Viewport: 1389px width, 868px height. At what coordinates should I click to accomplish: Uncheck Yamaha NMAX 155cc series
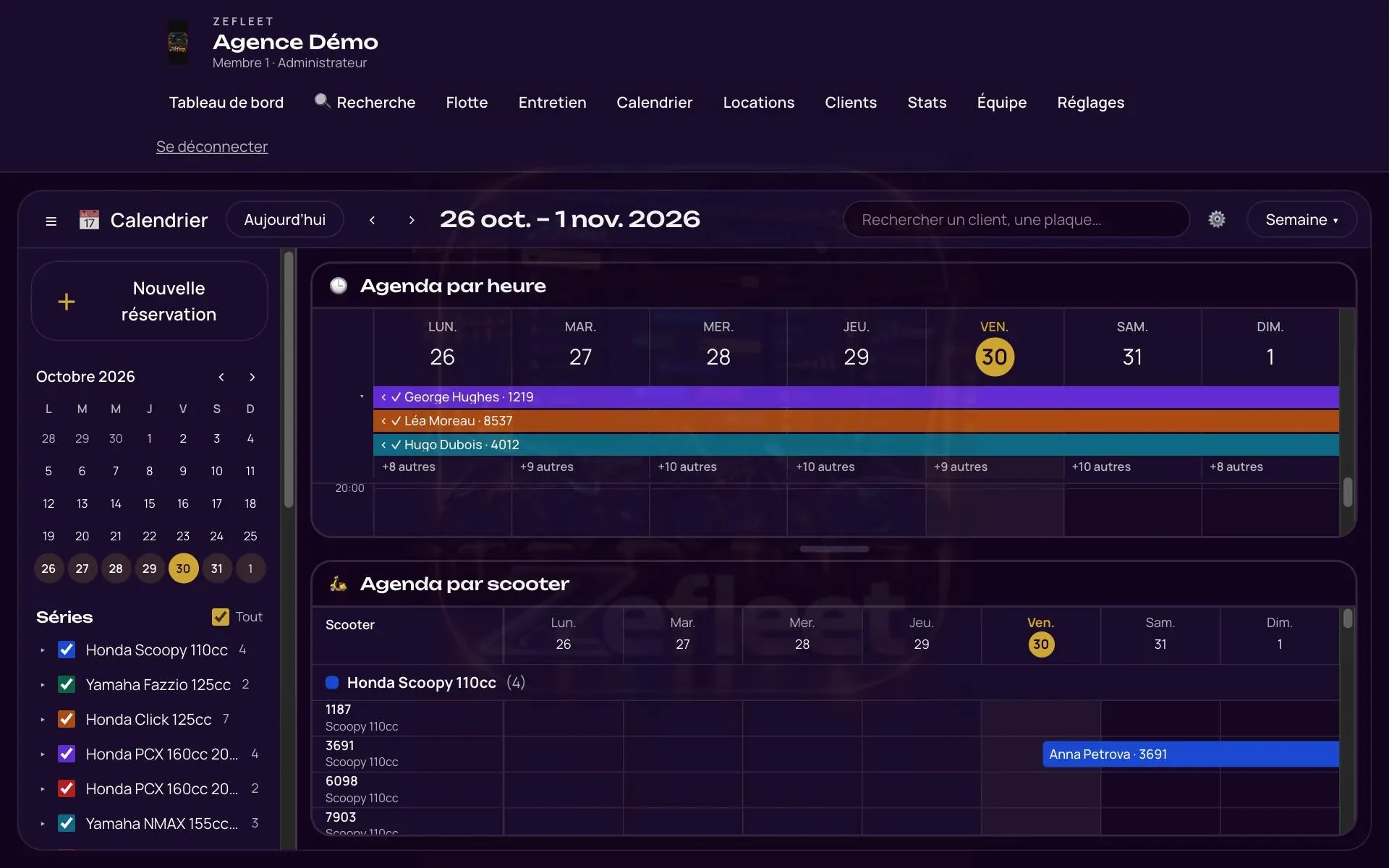[x=67, y=823]
